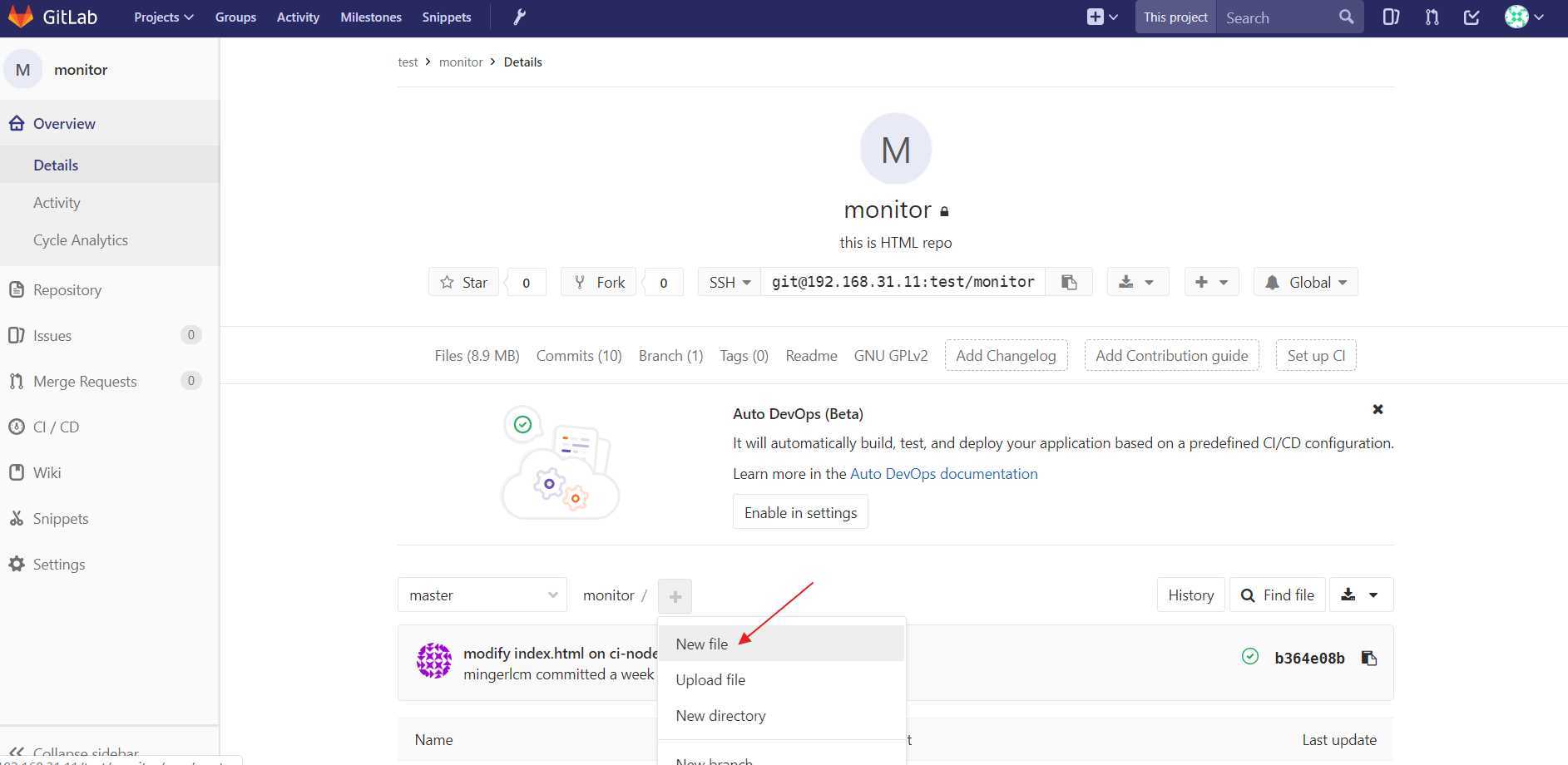The width and height of the screenshot is (1568, 765).
Task: Open the Readme link
Action: pos(811,356)
